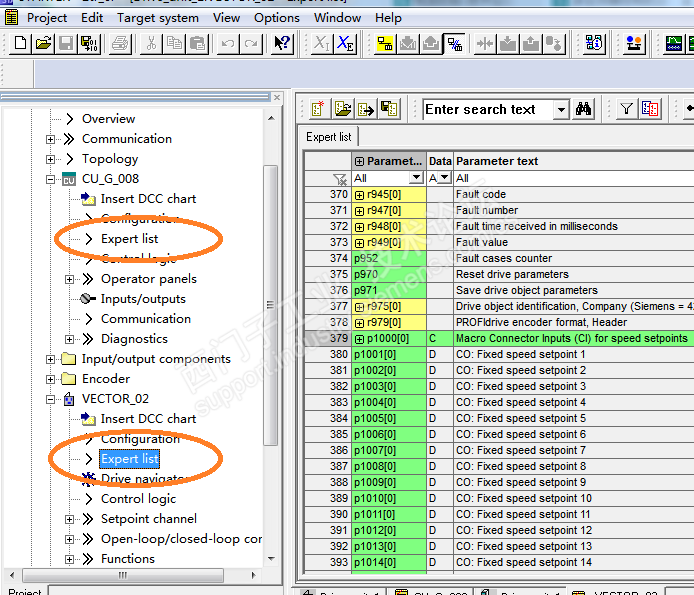Clear table filters with funnel-X icon
The width and height of the screenshot is (694, 595).
(340, 179)
